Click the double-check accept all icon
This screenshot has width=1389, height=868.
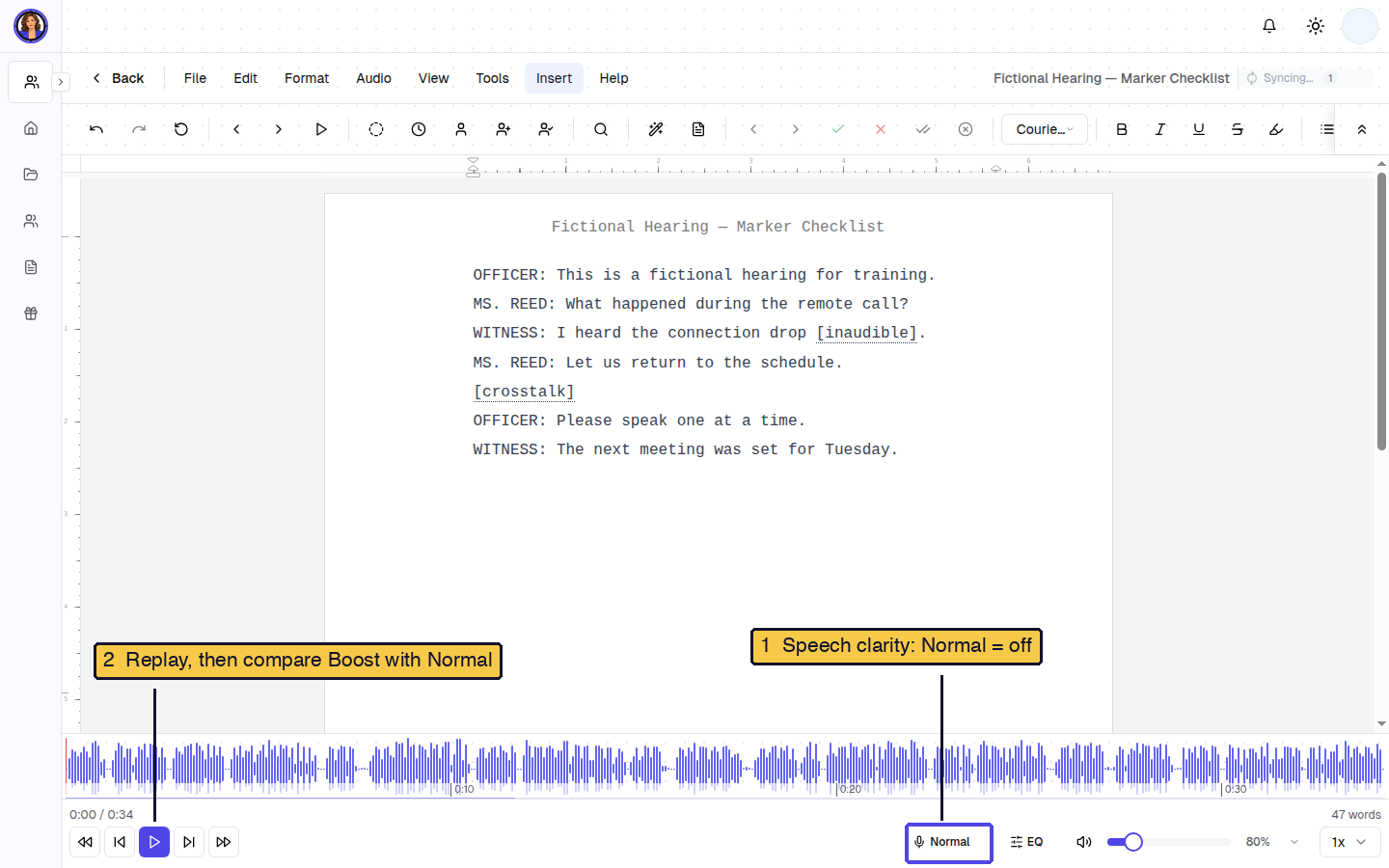923,129
